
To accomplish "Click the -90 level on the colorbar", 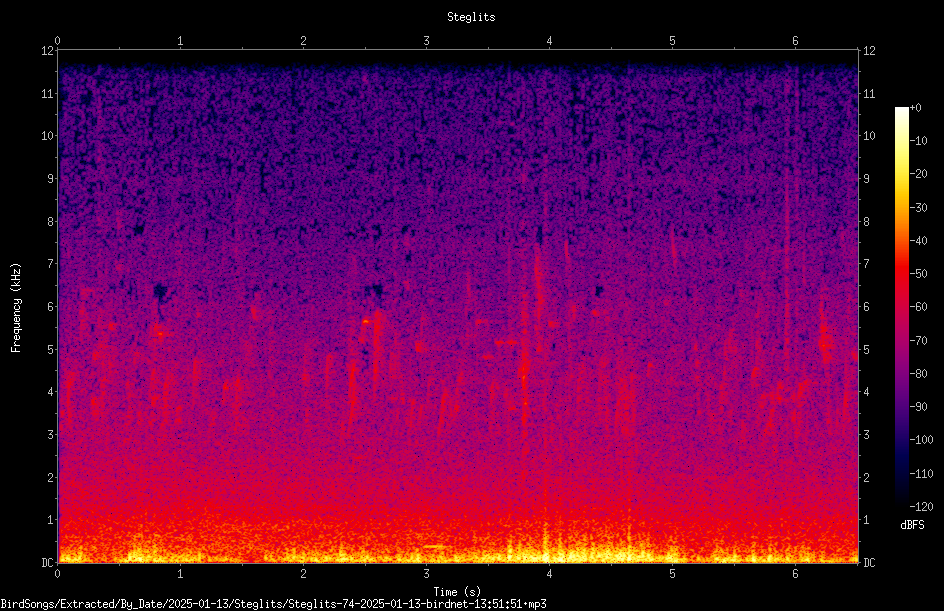I will tap(918, 407).
